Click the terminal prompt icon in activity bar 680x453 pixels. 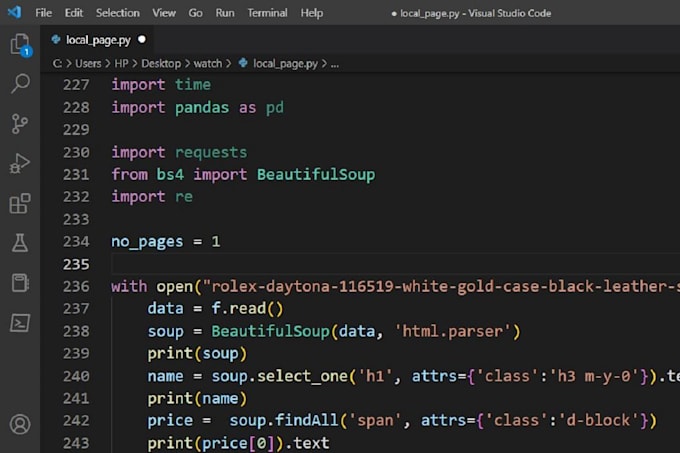tap(19, 321)
